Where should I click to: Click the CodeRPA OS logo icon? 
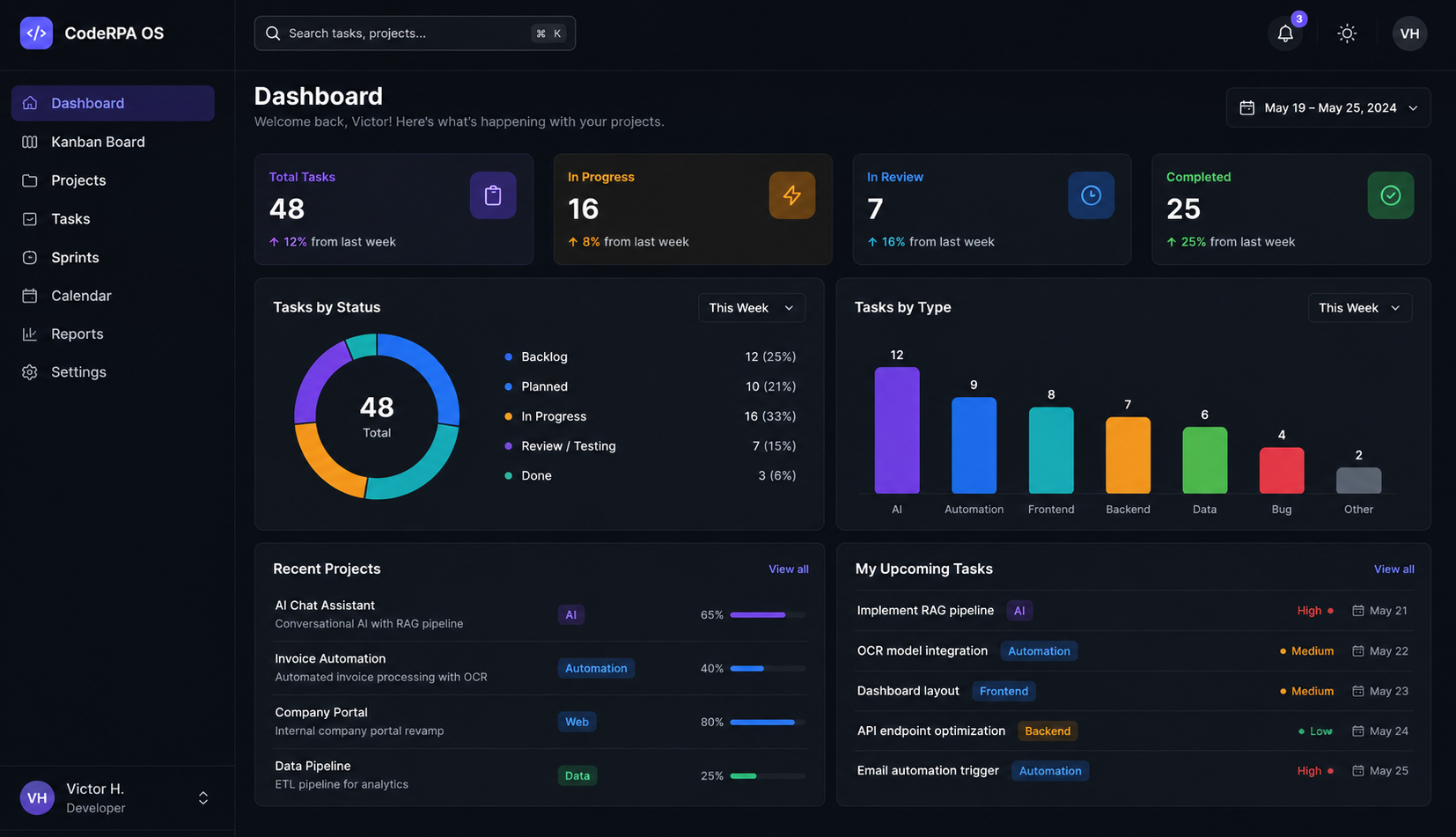[36, 33]
